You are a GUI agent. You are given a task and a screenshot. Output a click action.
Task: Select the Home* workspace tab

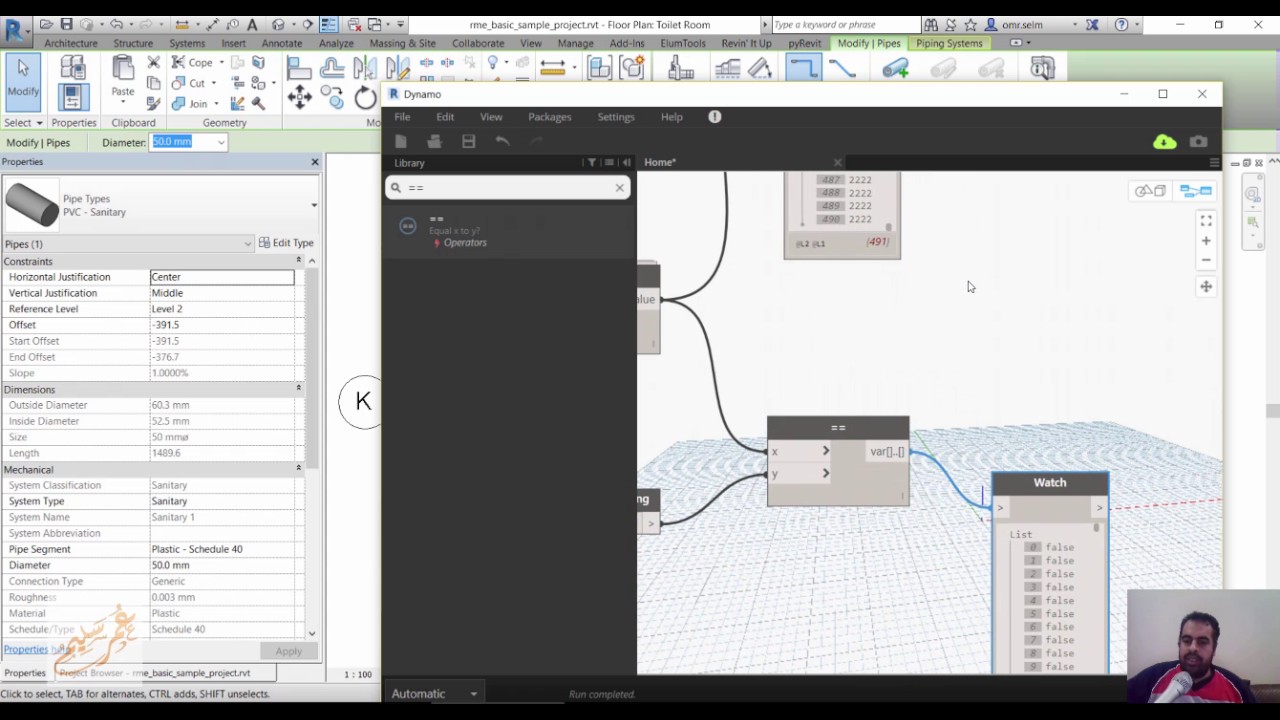point(660,162)
